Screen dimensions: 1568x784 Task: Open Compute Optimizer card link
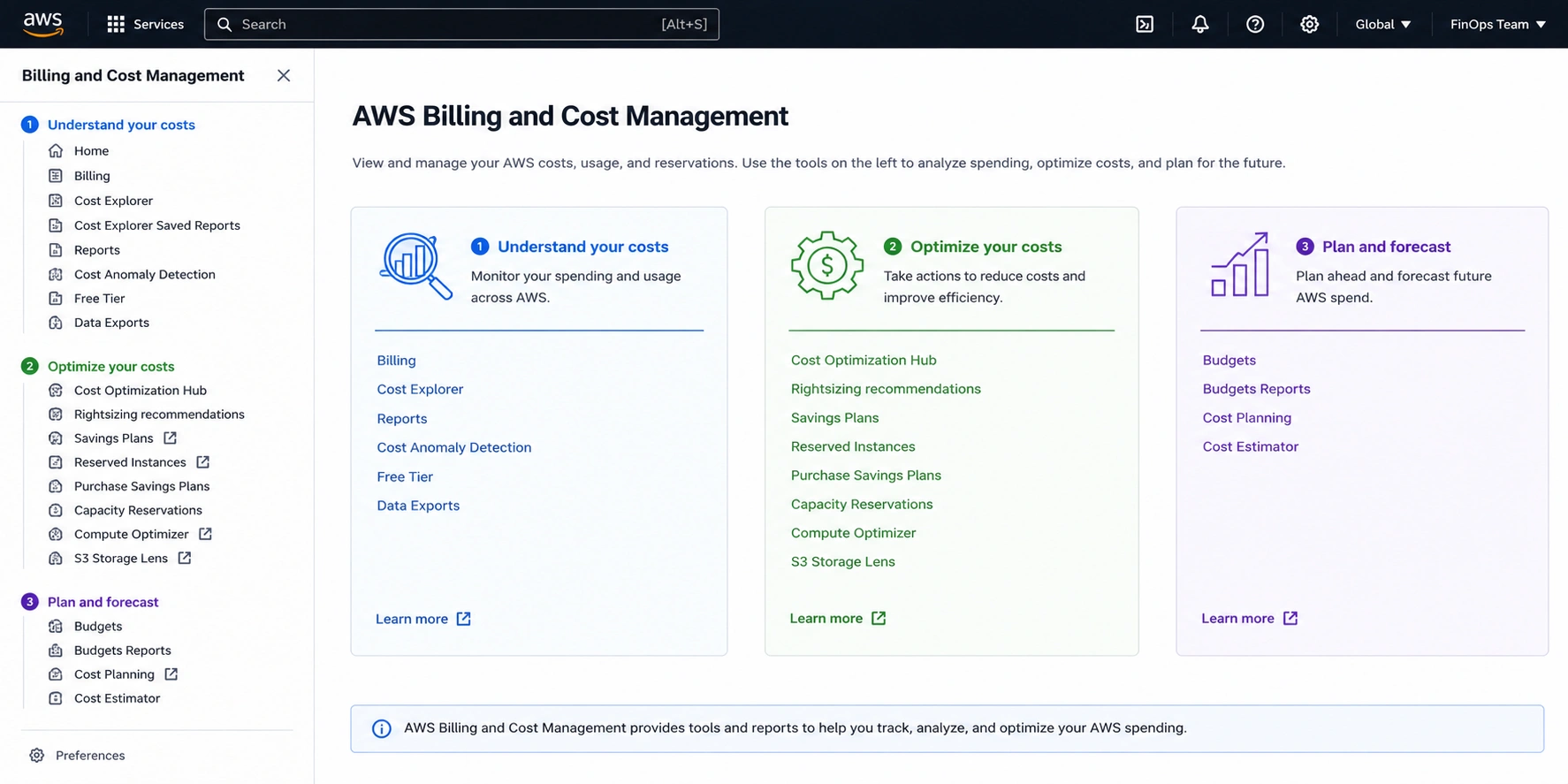tap(853, 533)
